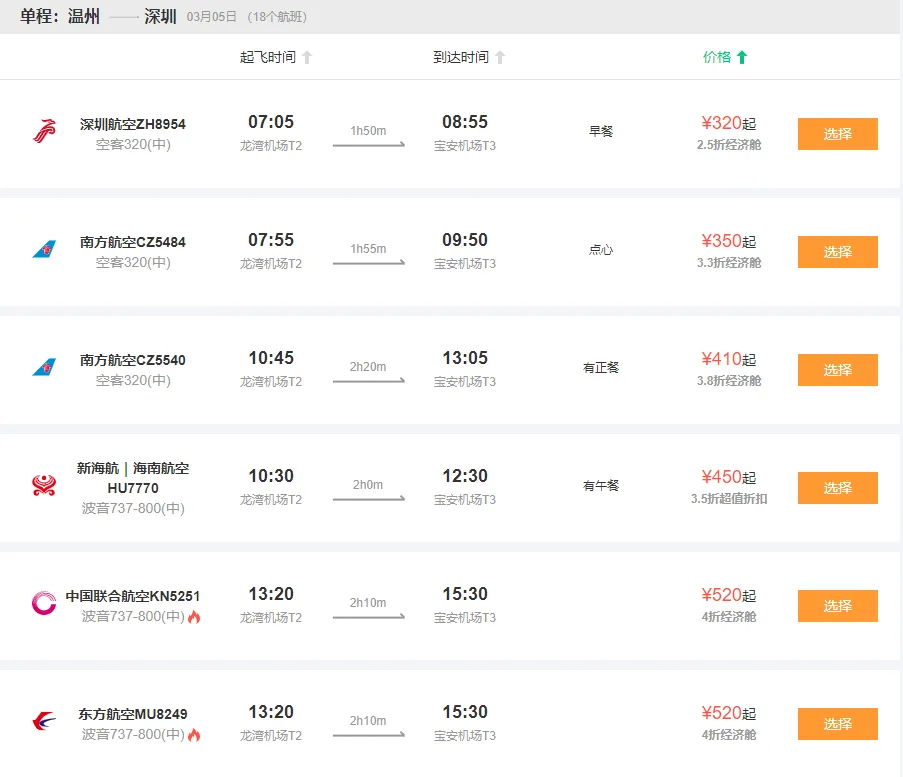Click the 早餐 meal label

tap(601, 131)
